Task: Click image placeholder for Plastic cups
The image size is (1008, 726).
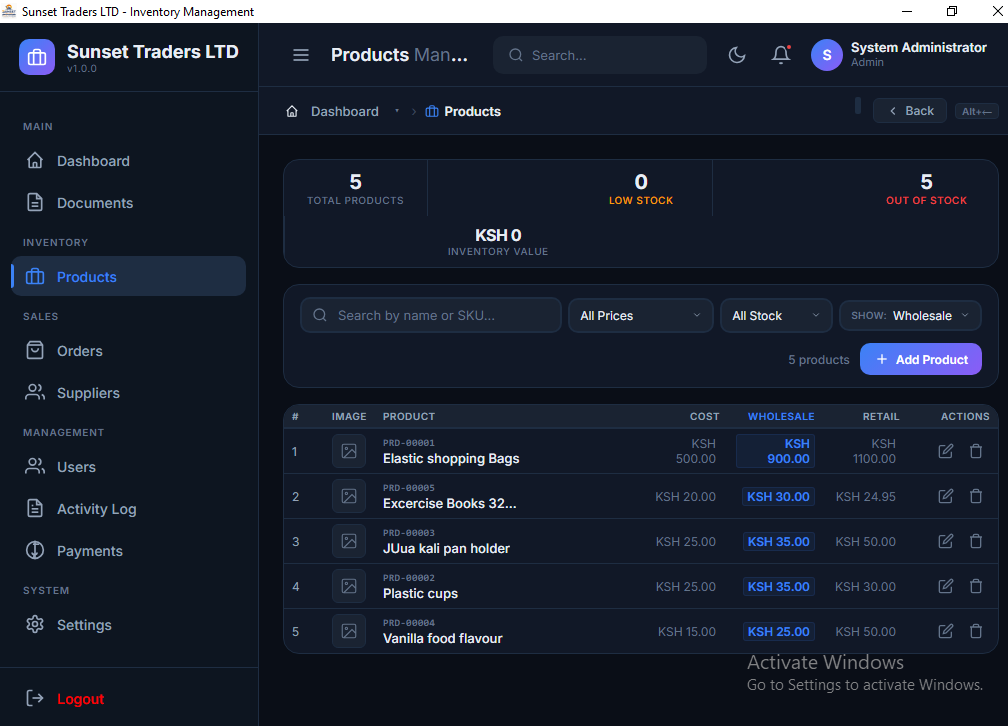Action: pos(349,586)
